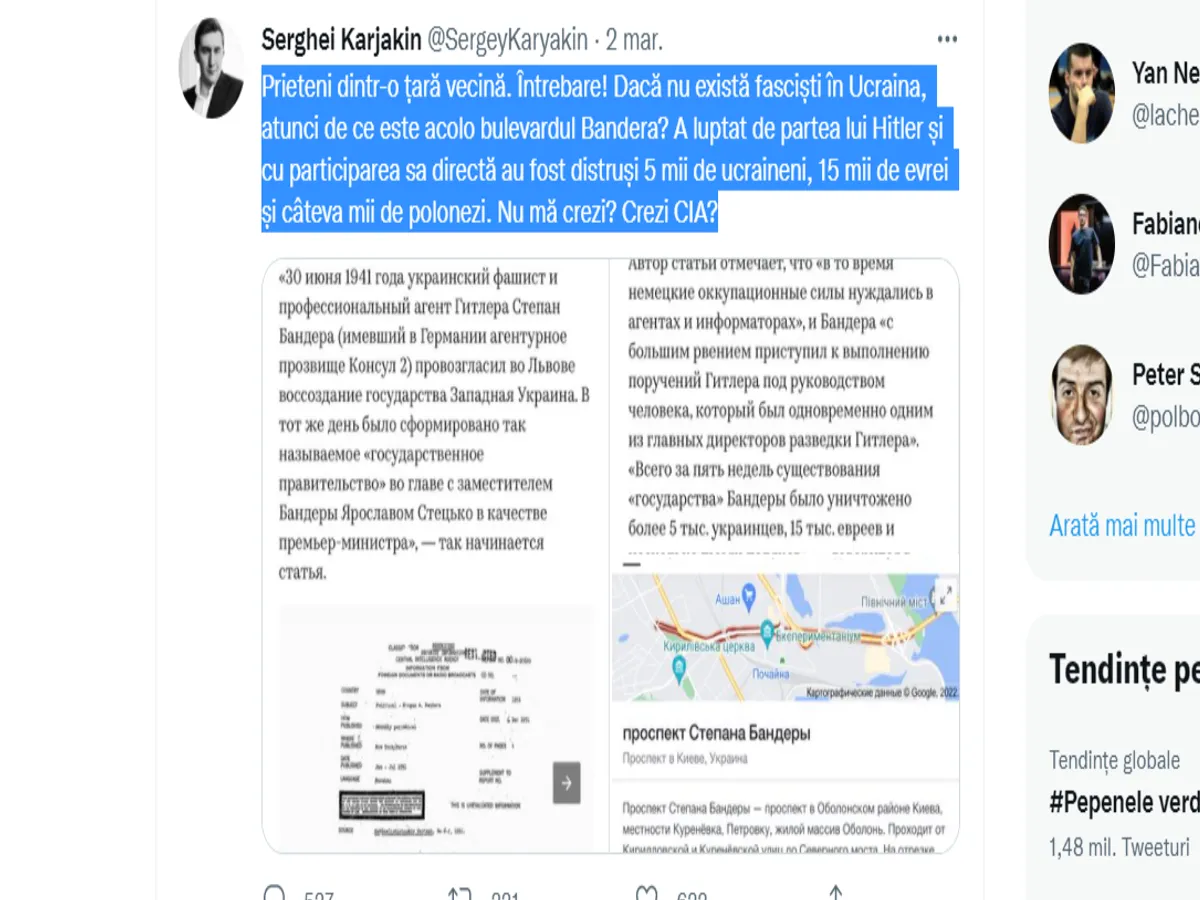Expand the map using the fullscreen arrows icon
Screen dimensions: 1200x900
(942, 594)
